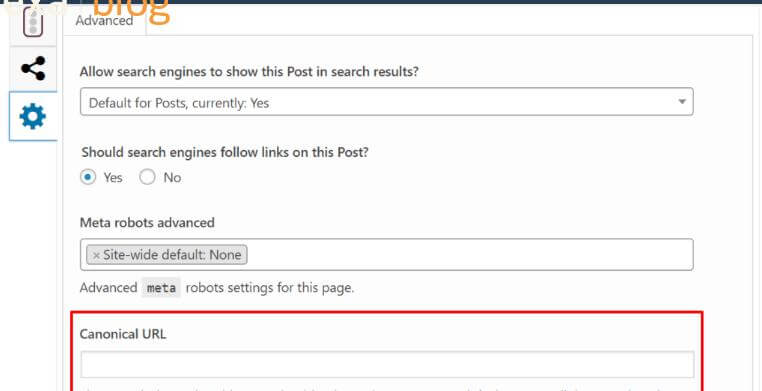The height and width of the screenshot is (391, 762).
Task: Open the search results visibility dropdown
Action: (386, 102)
